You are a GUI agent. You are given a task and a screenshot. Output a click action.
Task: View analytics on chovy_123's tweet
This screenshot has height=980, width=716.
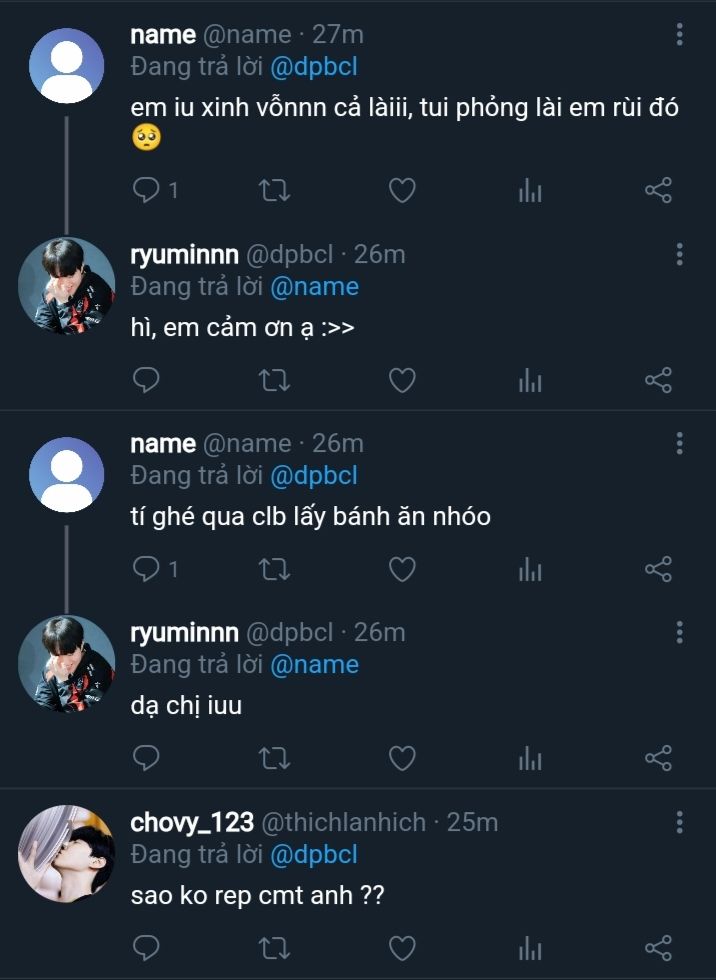pos(530,947)
